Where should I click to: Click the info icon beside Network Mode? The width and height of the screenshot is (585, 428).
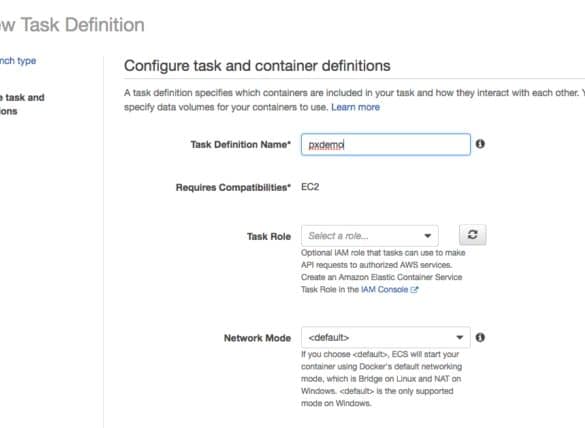pos(480,337)
